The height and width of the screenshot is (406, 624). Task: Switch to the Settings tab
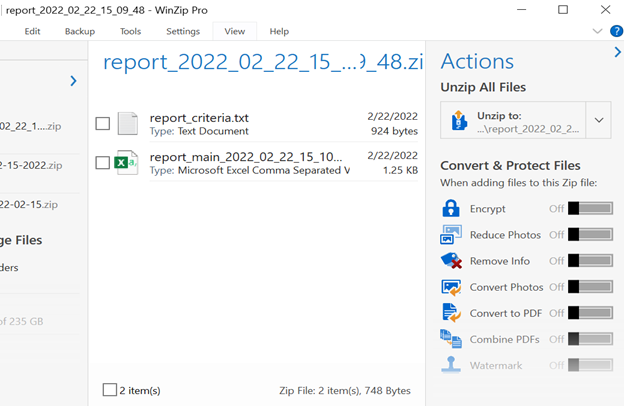tap(183, 31)
